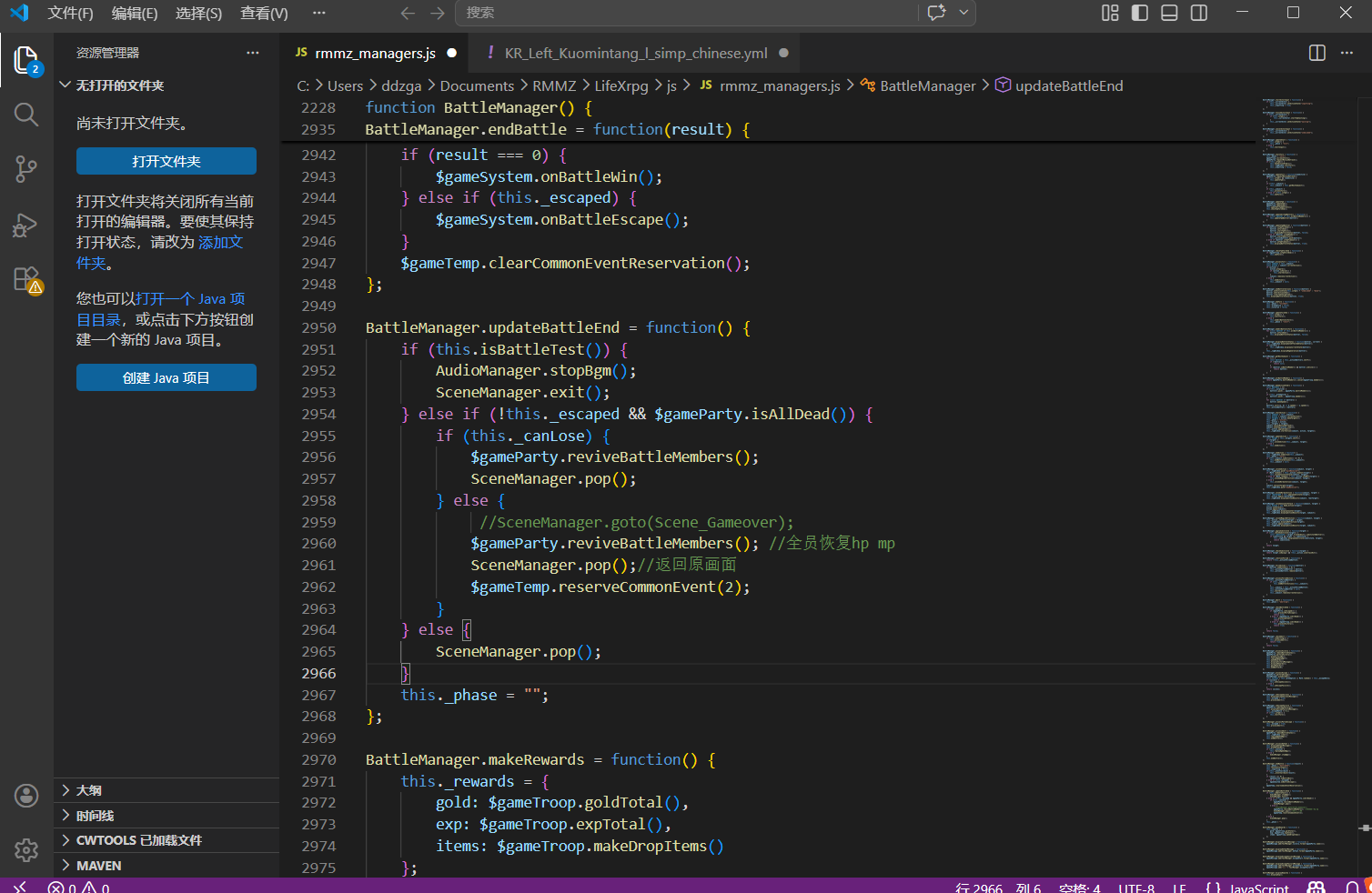Image resolution: width=1372 pixels, height=893 pixels.
Task: Expand the 大纲 section
Action: [166, 790]
